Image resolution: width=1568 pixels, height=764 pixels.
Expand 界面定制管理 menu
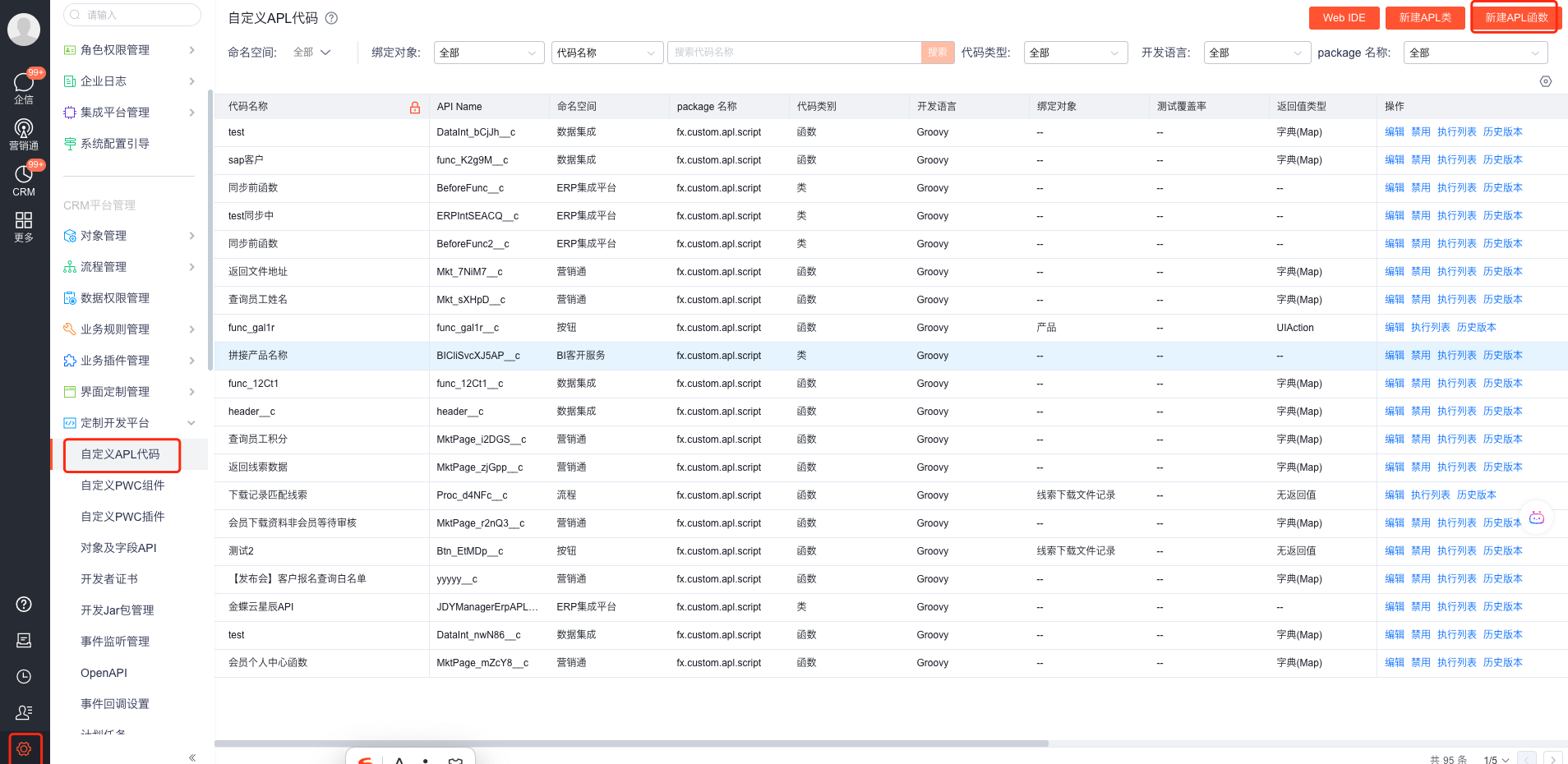tap(191, 392)
